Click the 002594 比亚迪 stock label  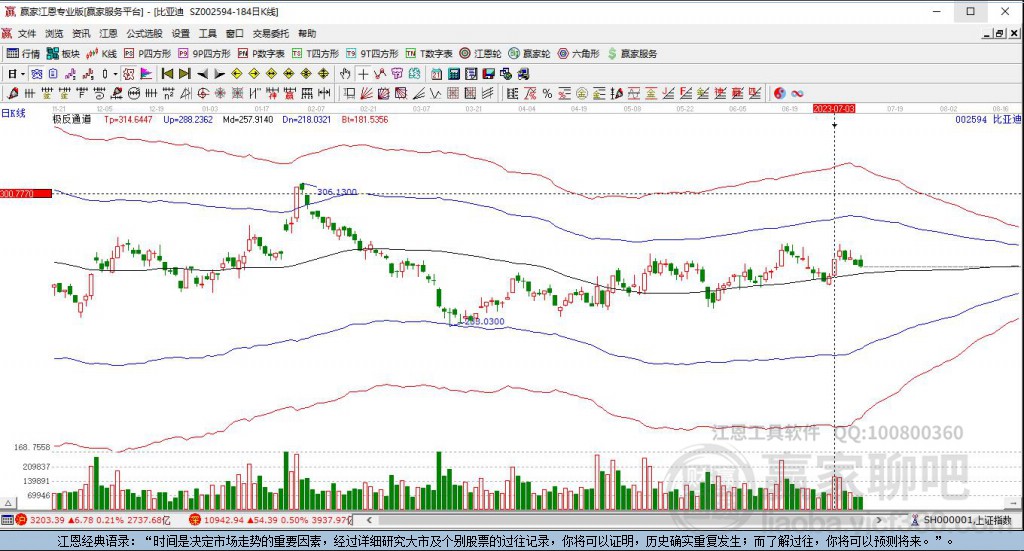987,119
